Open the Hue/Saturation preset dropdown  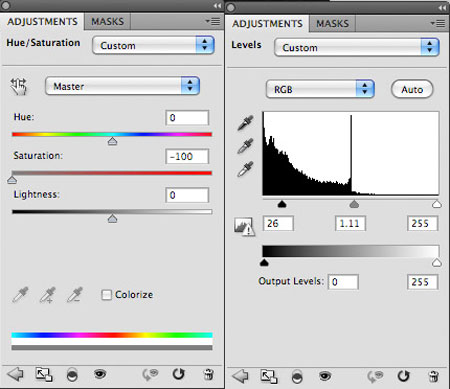pyautogui.click(x=153, y=45)
